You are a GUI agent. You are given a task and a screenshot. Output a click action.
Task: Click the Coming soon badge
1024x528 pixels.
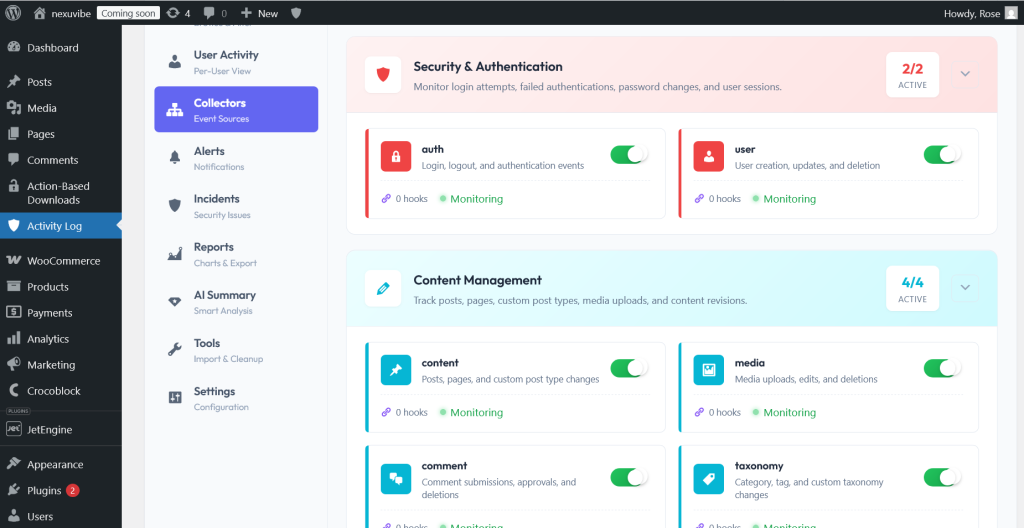129,13
